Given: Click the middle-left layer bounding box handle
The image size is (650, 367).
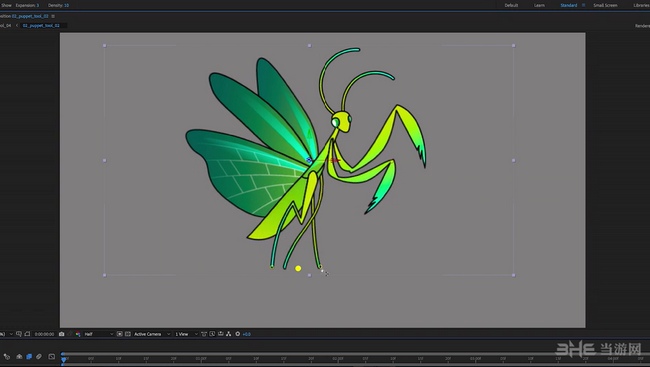Looking at the screenshot, I should [x=104, y=160].
